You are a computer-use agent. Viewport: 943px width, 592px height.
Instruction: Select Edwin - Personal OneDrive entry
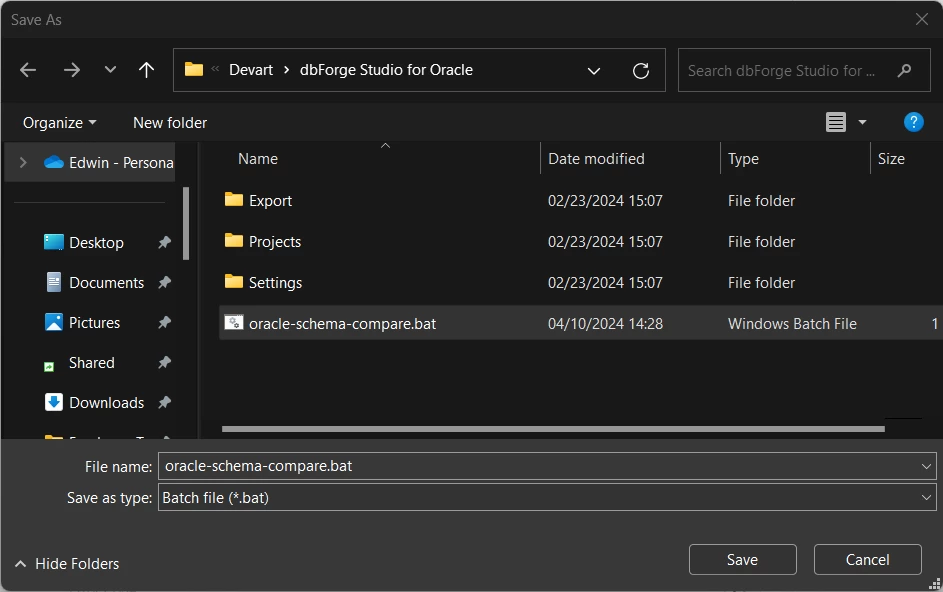pos(109,162)
